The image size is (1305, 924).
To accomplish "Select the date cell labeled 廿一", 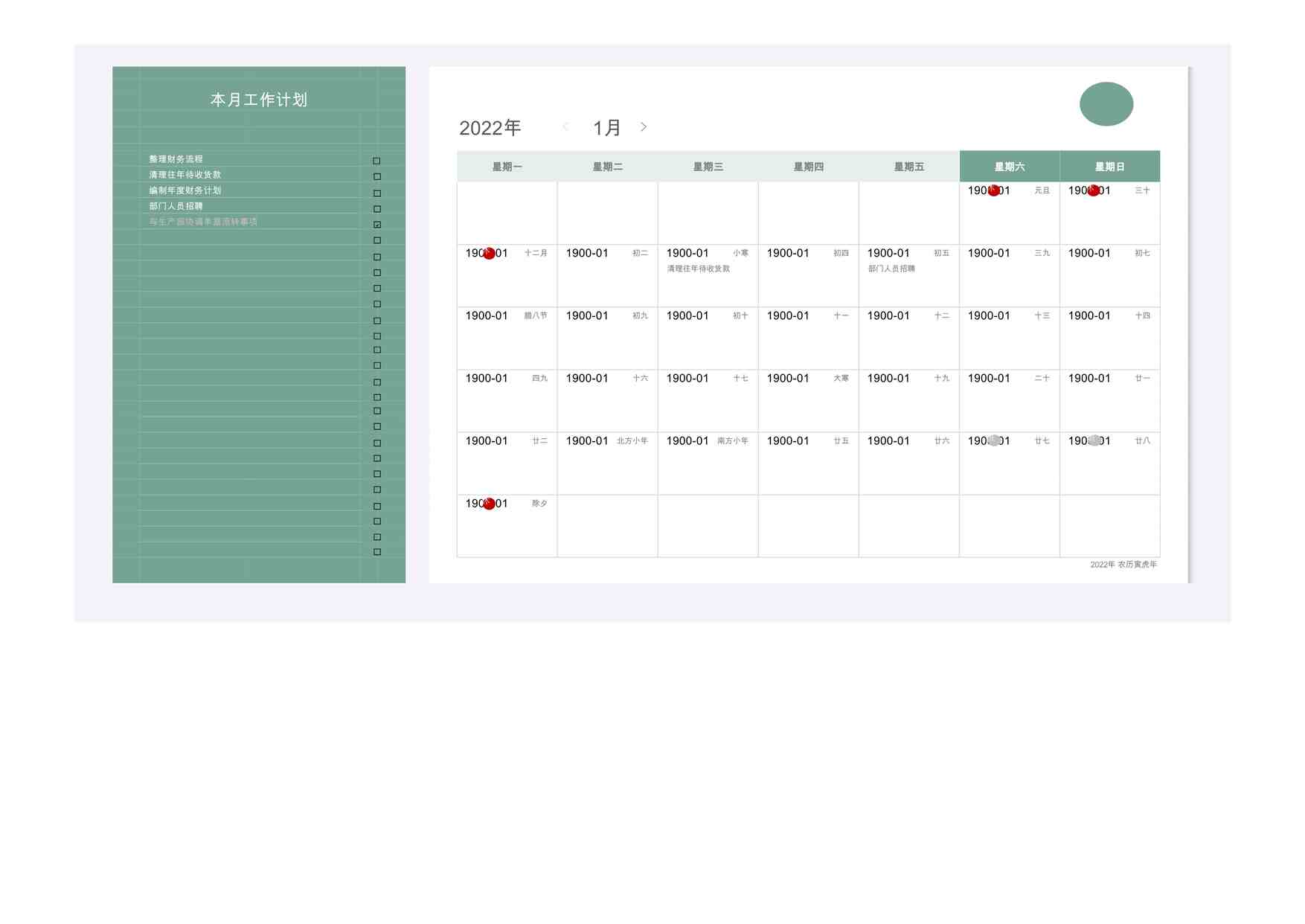I will (x=1110, y=400).
